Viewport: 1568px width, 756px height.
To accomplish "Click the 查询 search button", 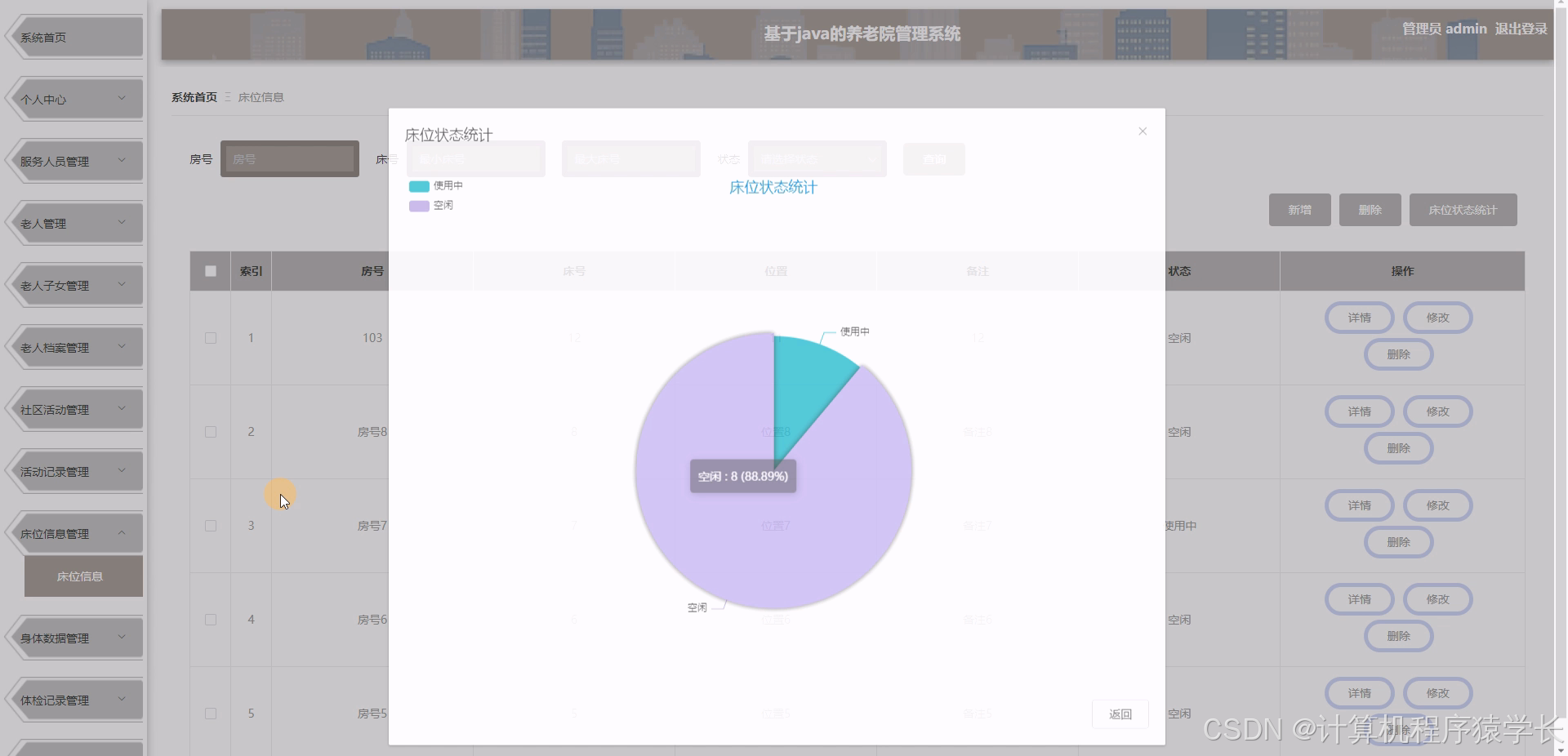I will [x=933, y=159].
